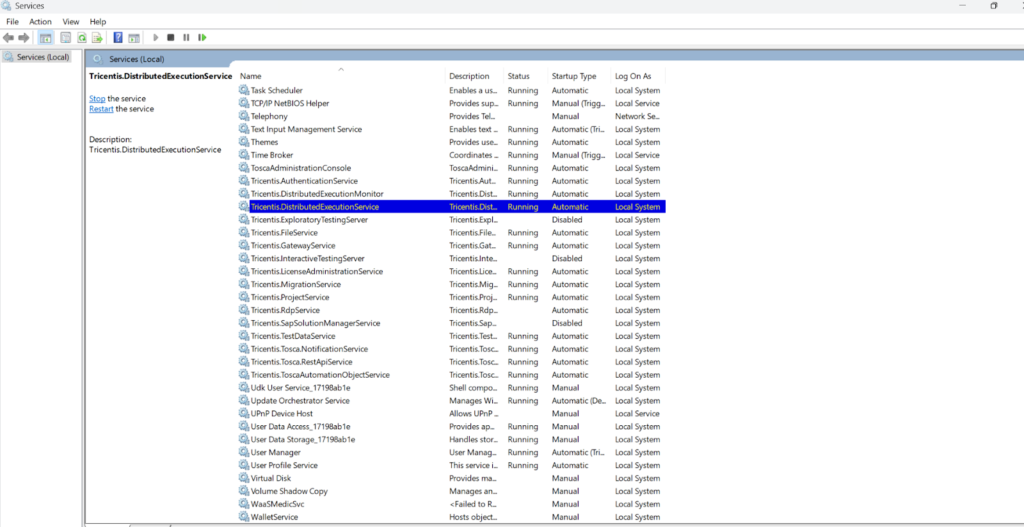Select the User Profile Service row
The image size is (1024, 527).
coord(451,465)
